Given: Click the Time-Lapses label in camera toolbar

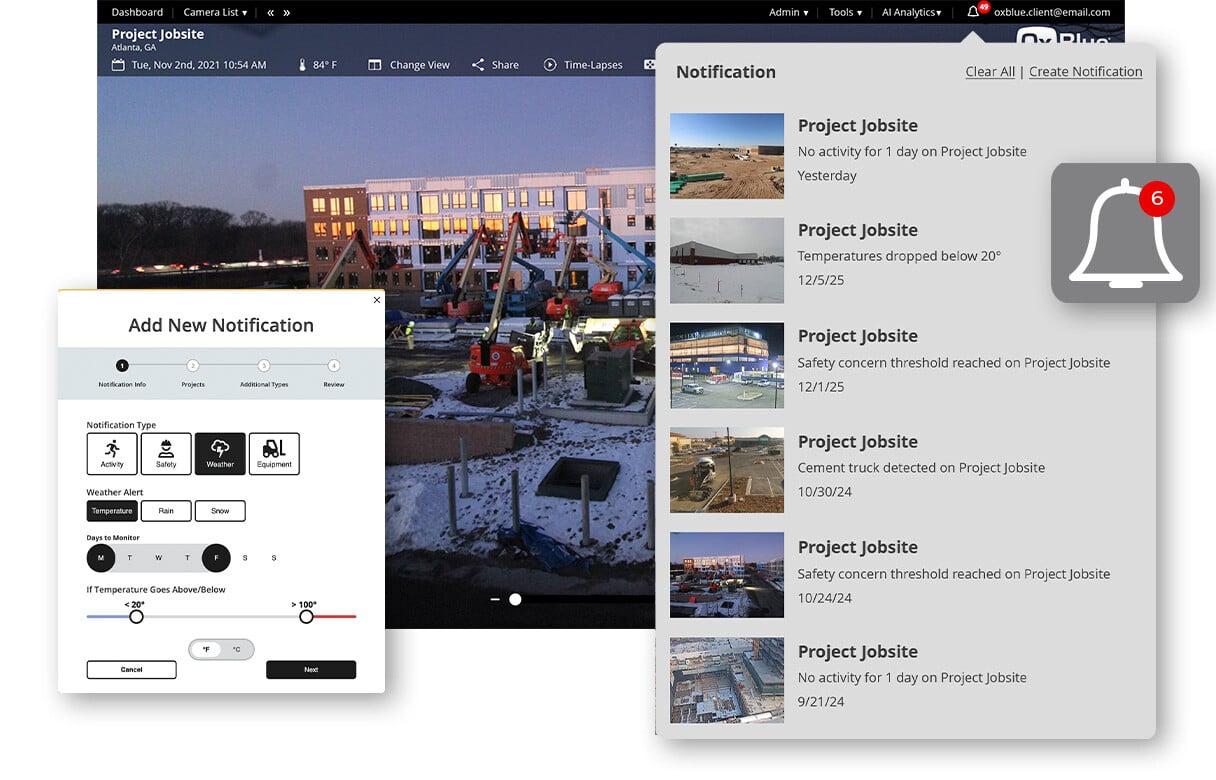Looking at the screenshot, I should 593,65.
